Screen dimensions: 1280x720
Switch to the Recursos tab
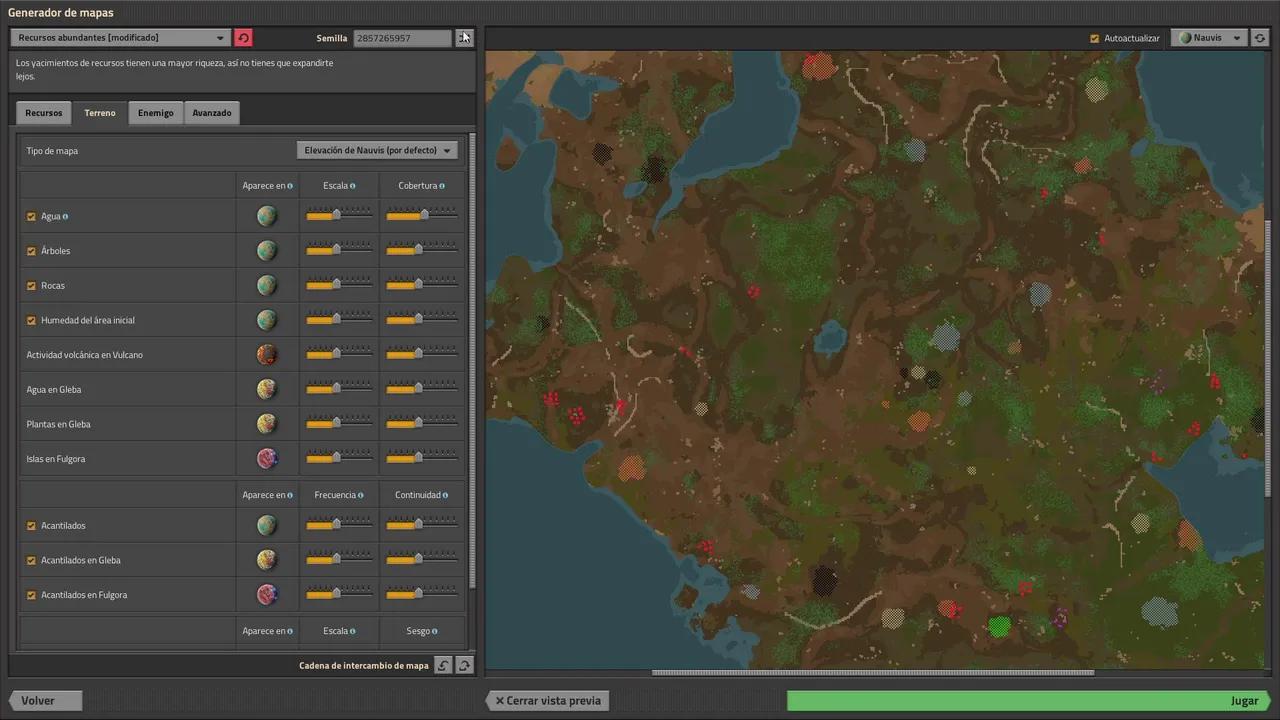(44, 113)
